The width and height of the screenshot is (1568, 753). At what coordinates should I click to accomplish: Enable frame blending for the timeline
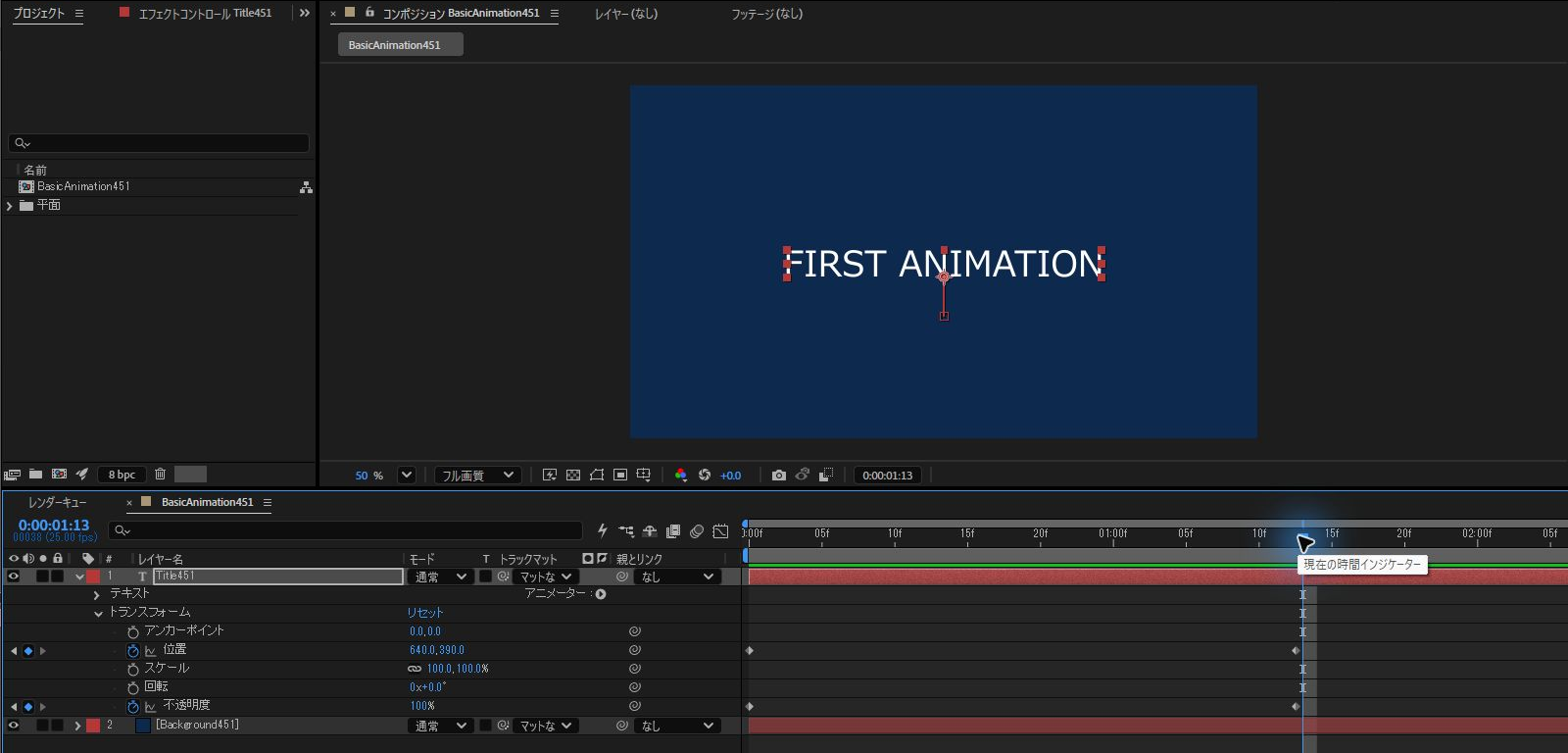[x=673, y=531]
